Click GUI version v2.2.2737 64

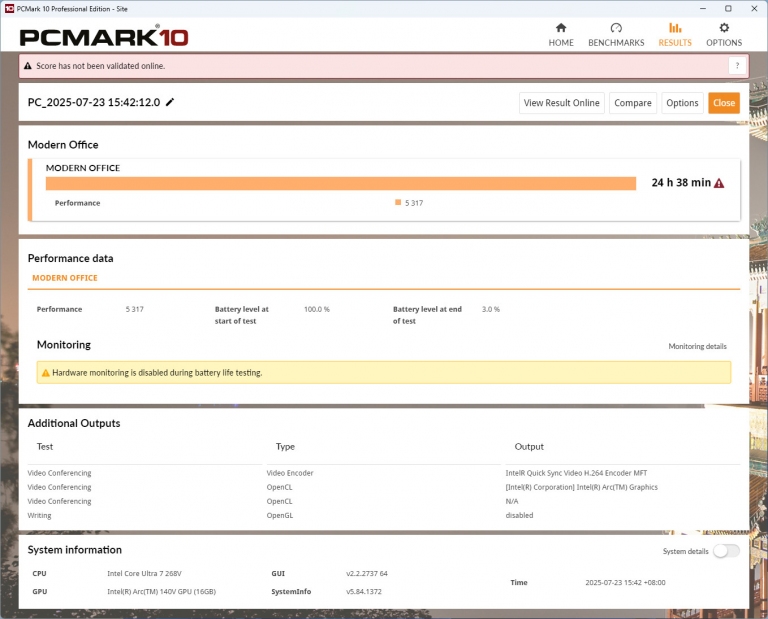click(x=367, y=573)
